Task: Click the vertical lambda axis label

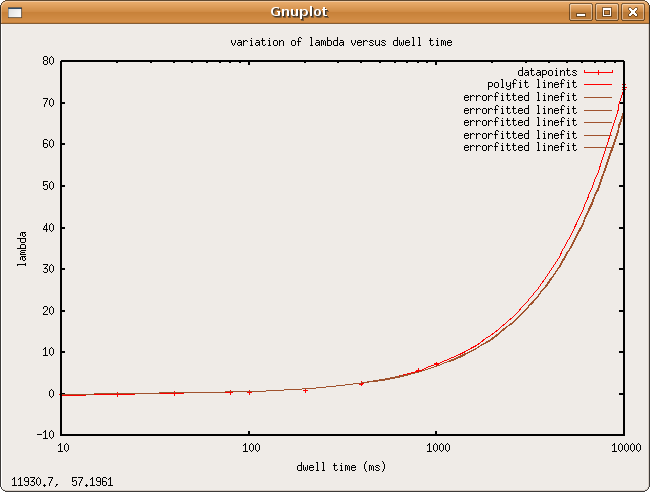Action: 22,247
